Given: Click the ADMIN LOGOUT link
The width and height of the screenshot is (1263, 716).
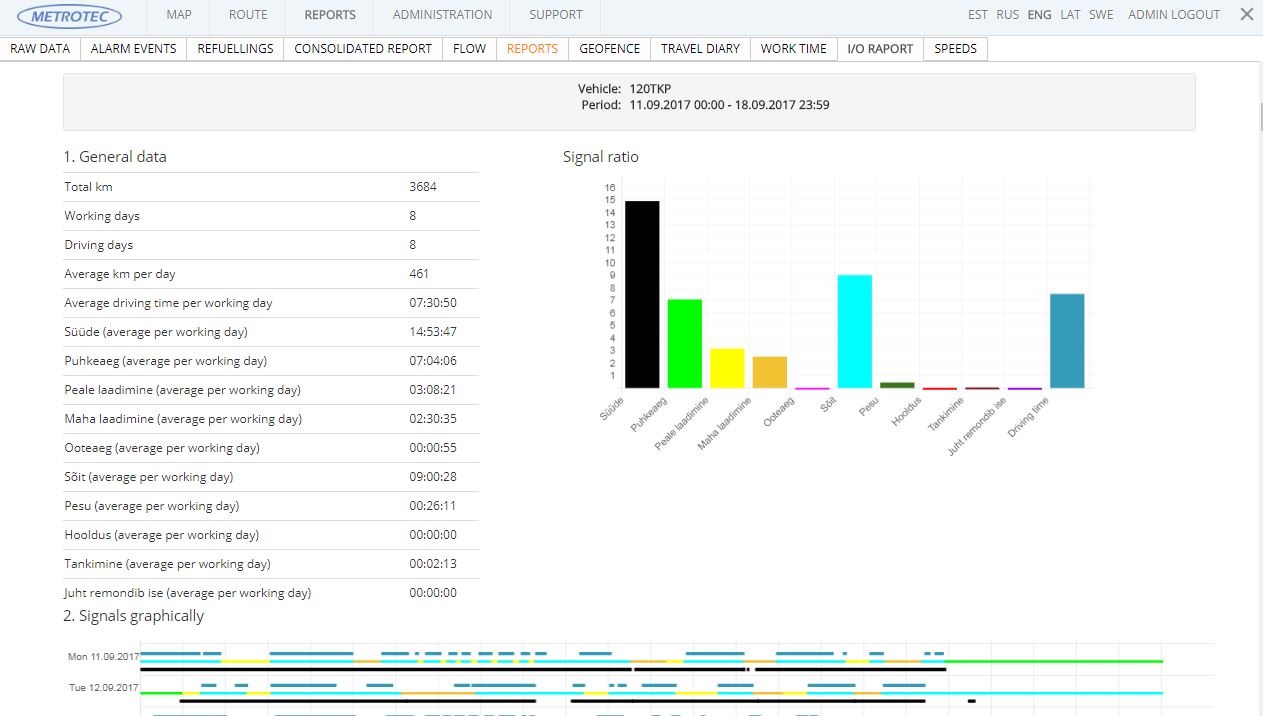Looking at the screenshot, I should point(1174,15).
